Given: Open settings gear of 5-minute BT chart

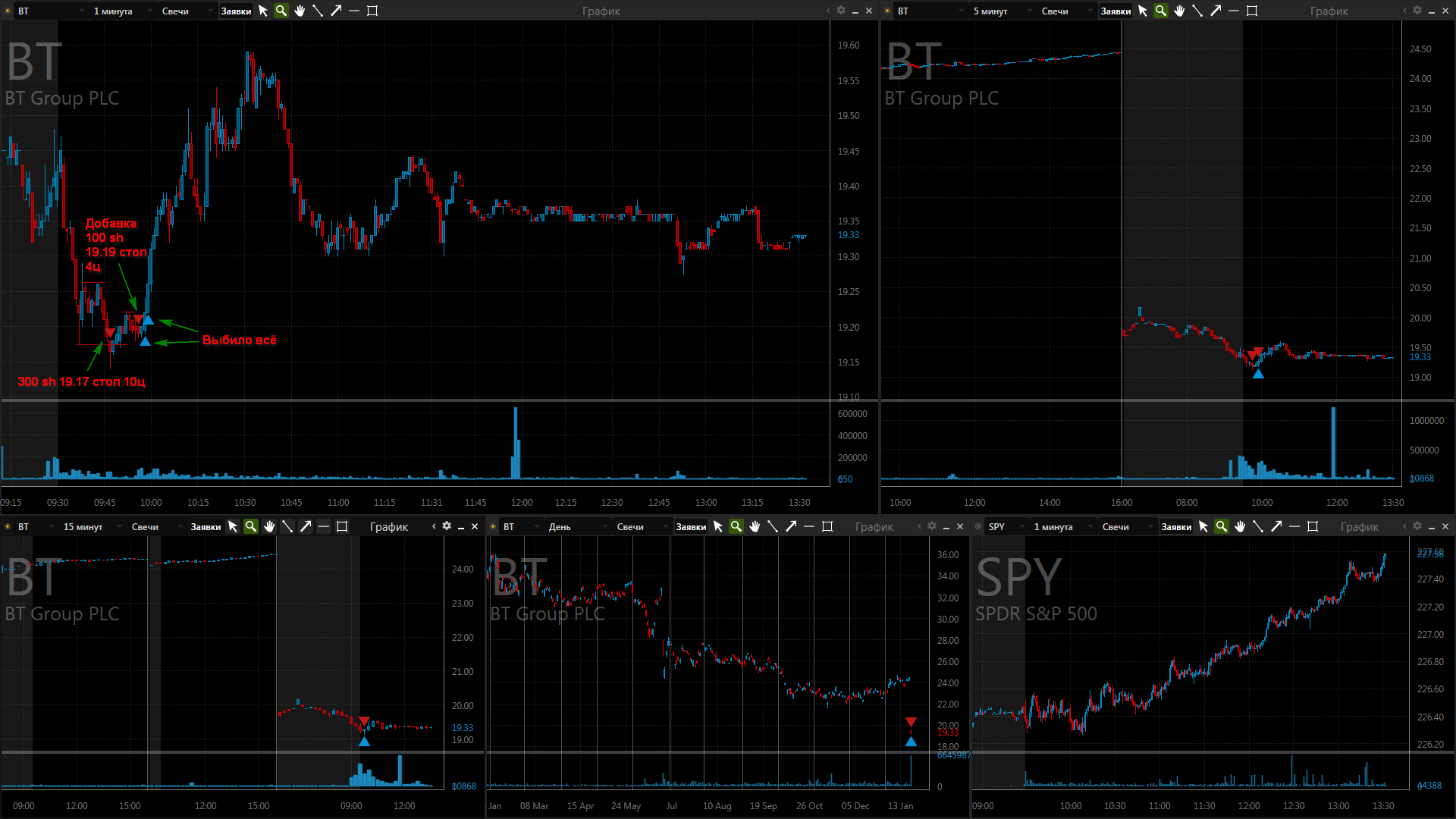Looking at the screenshot, I should (x=1417, y=11).
